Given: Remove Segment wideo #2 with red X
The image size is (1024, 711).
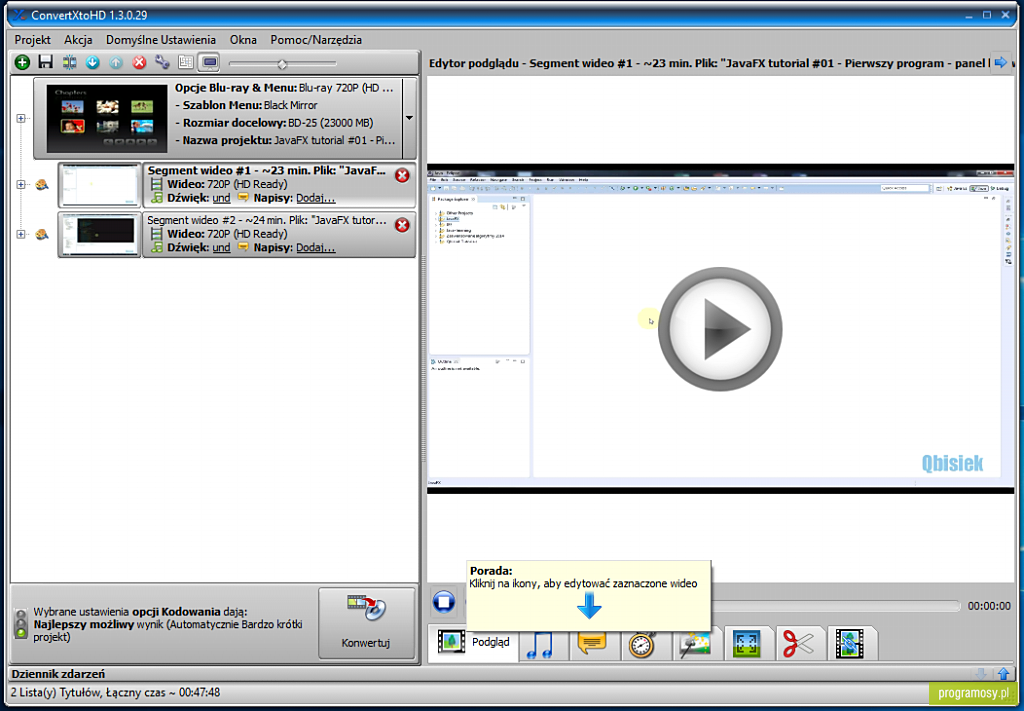Looking at the screenshot, I should click(402, 225).
